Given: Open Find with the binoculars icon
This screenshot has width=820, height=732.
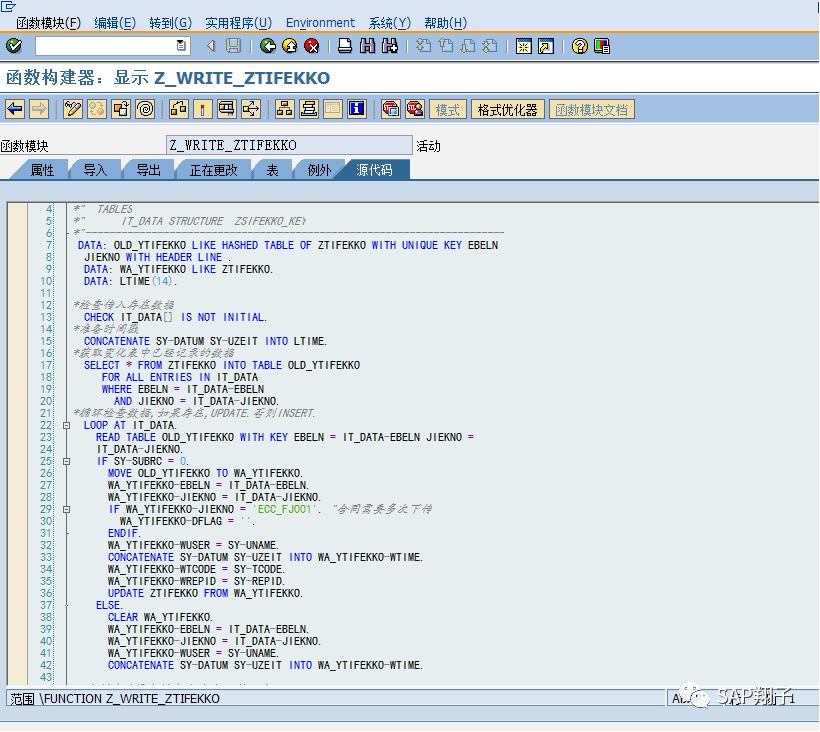Looking at the screenshot, I should pos(367,46).
